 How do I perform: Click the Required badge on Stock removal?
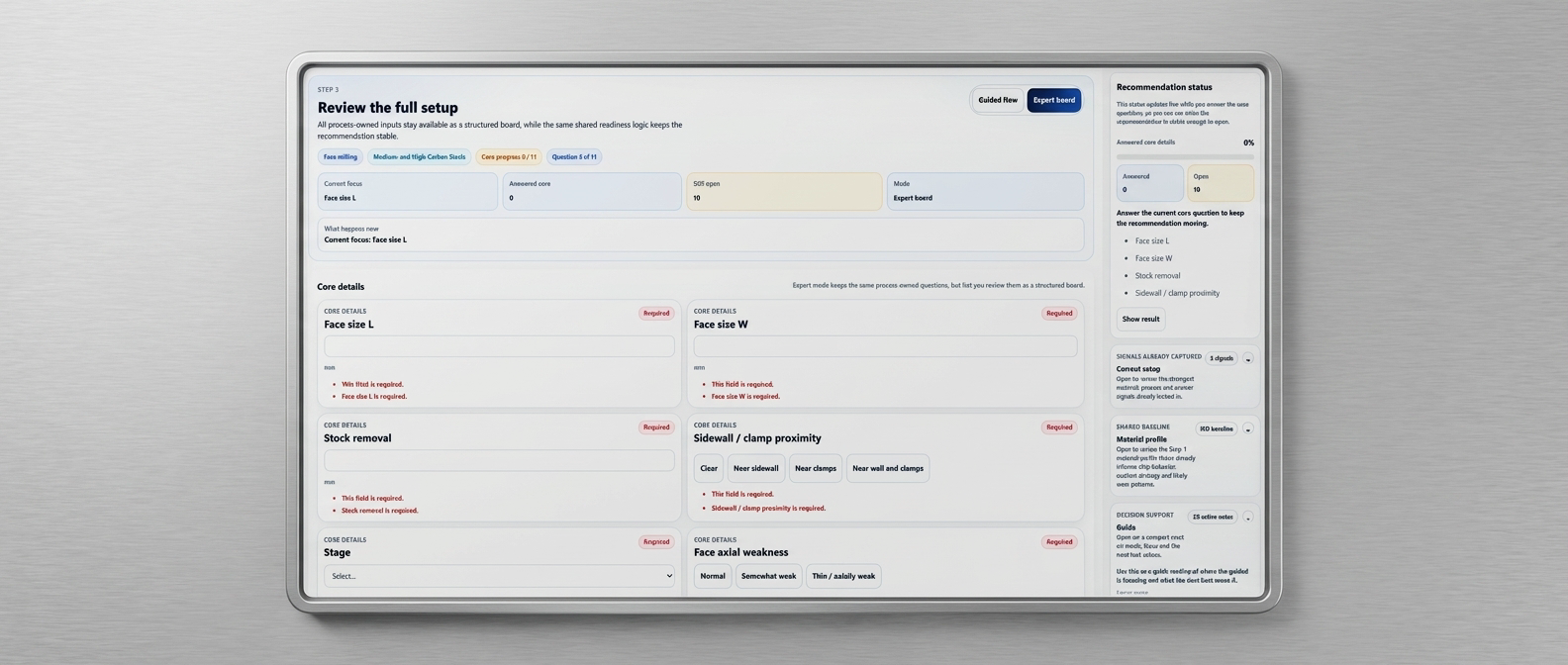[656, 427]
